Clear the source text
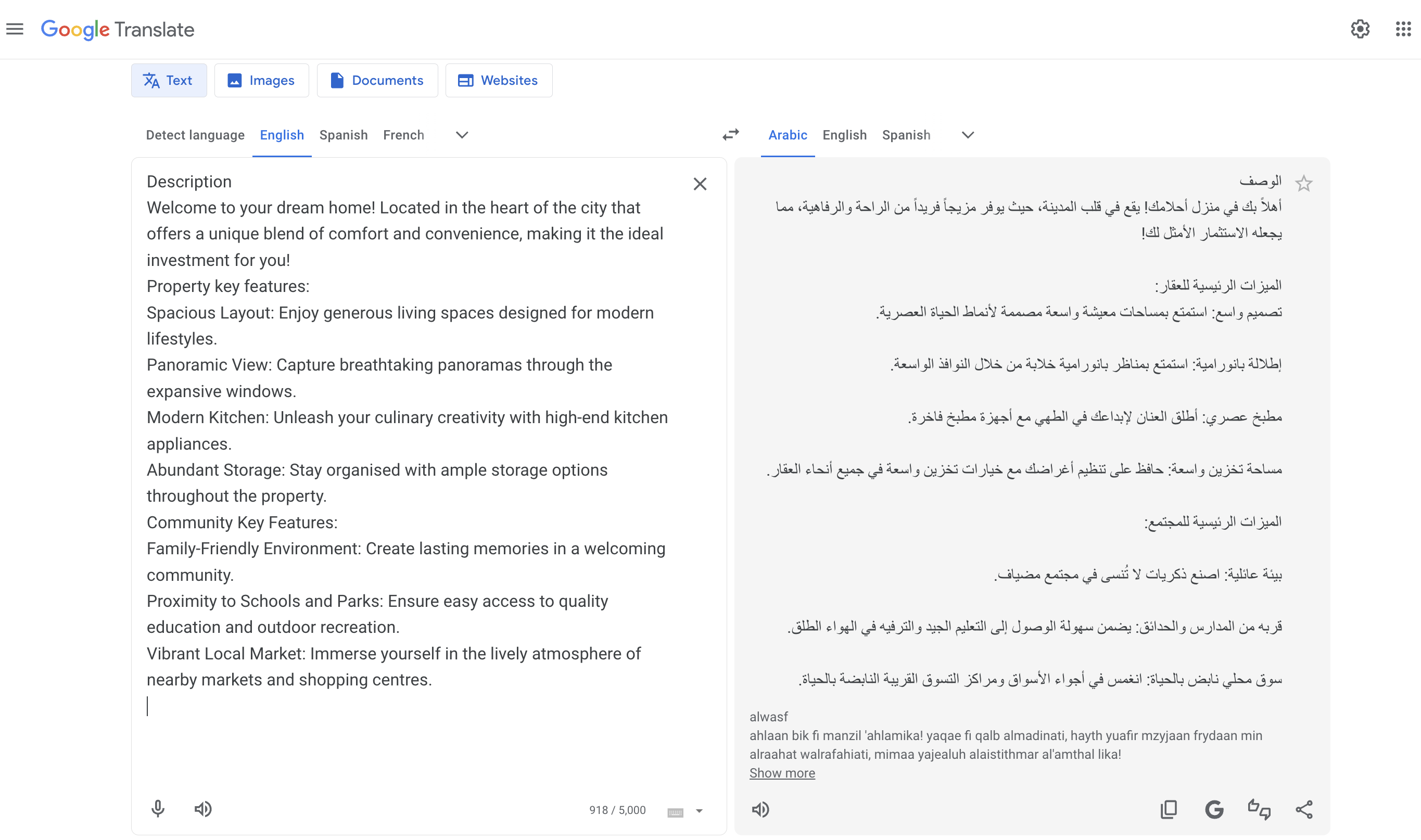 [x=700, y=184]
